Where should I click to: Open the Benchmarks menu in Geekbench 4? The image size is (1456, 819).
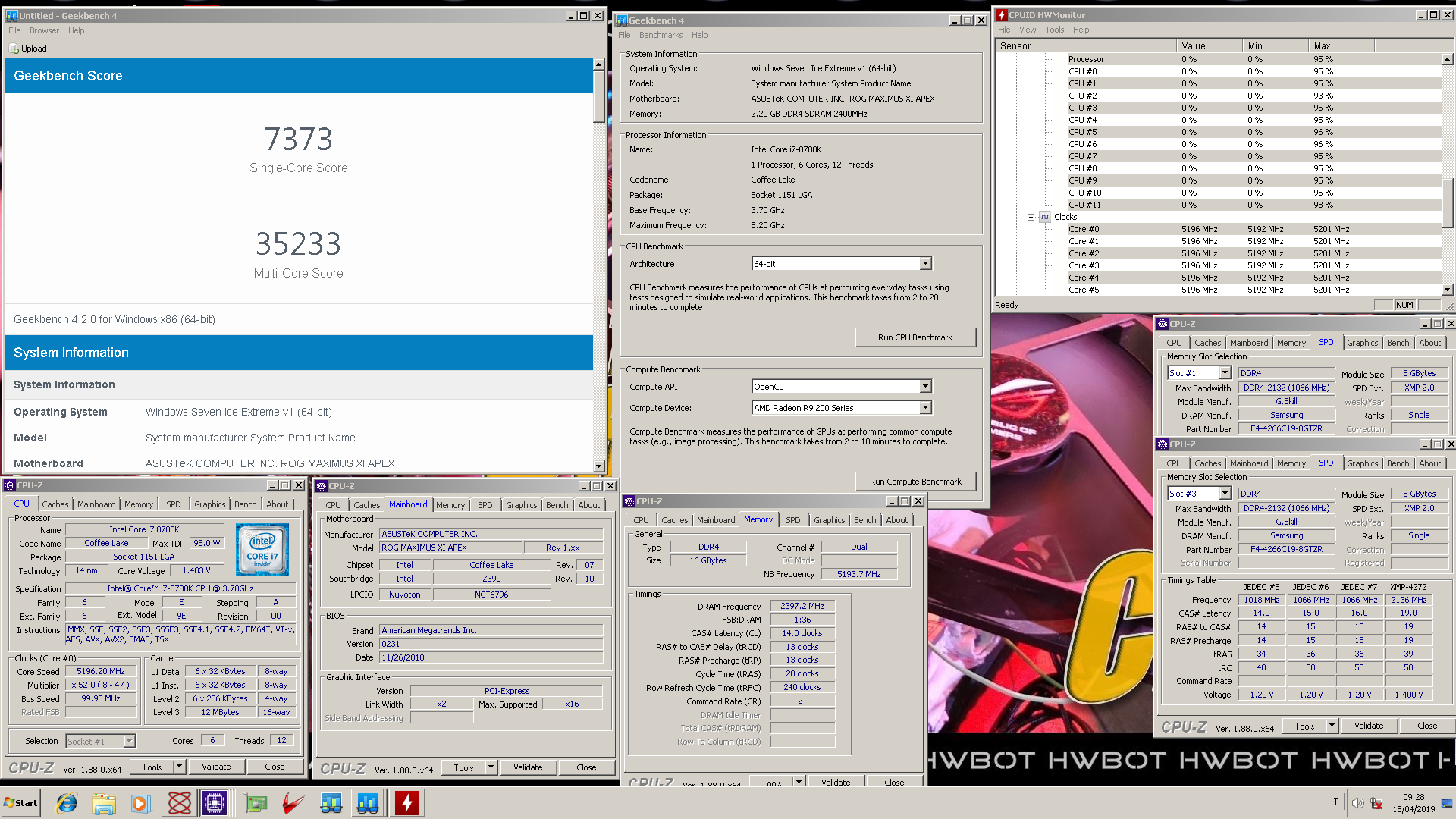click(x=661, y=36)
